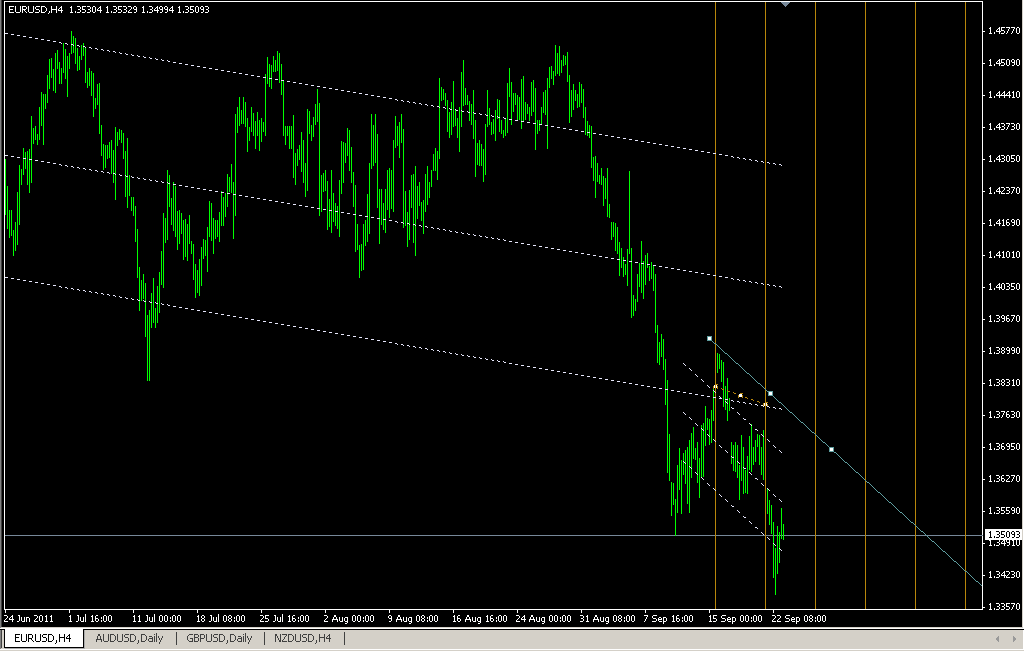The width and height of the screenshot is (1024, 651).
Task: Select the cyan trendline's middle anchor point
Action: 771,393
